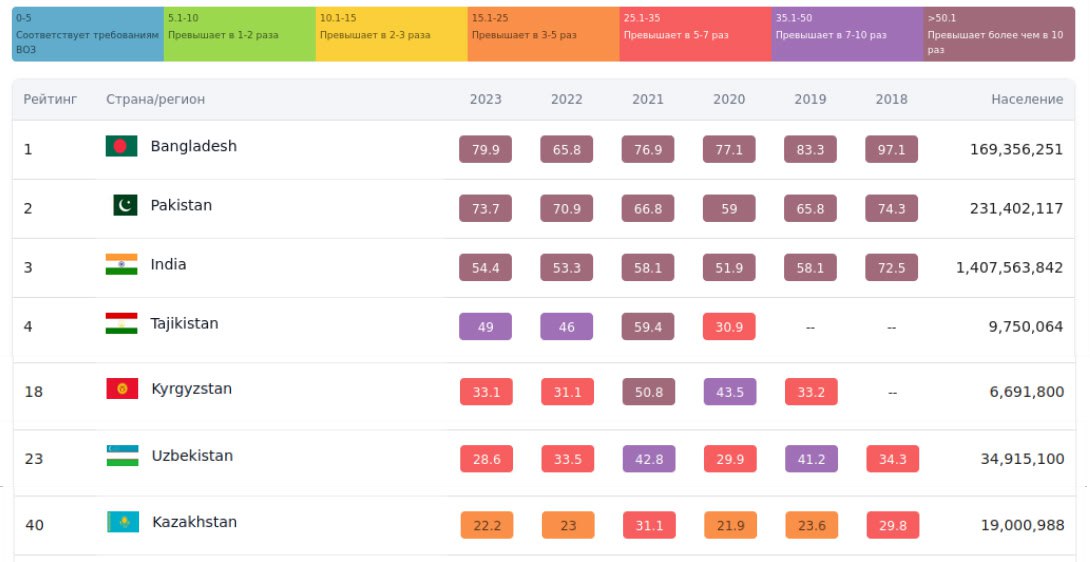Click Uzbekistan population 34,915,100
1090x562 pixels.
1023,459
